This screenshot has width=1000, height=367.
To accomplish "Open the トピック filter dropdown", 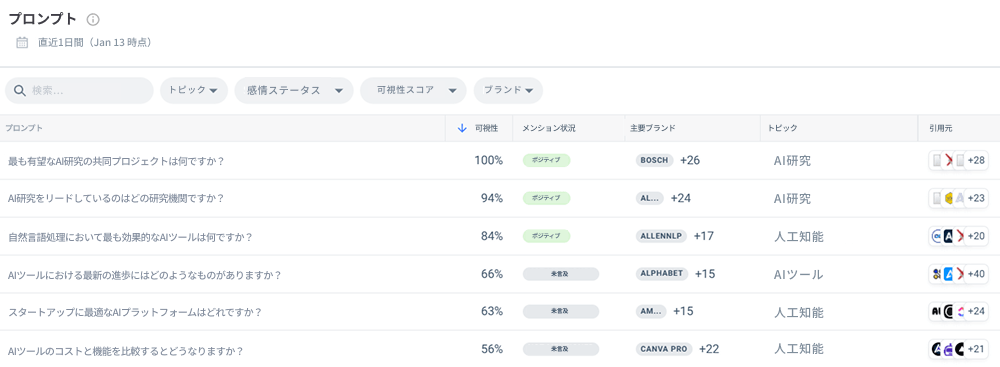I will (194, 91).
